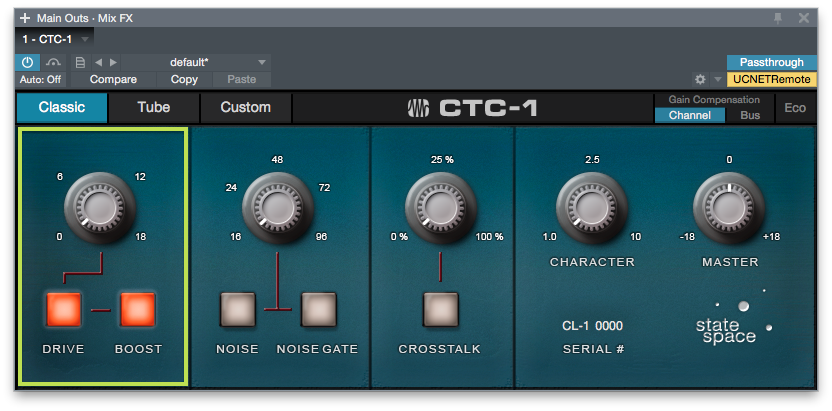Toggle the plugin power/bypass button
This screenshot has height=411, width=832.
pyautogui.click(x=27, y=63)
